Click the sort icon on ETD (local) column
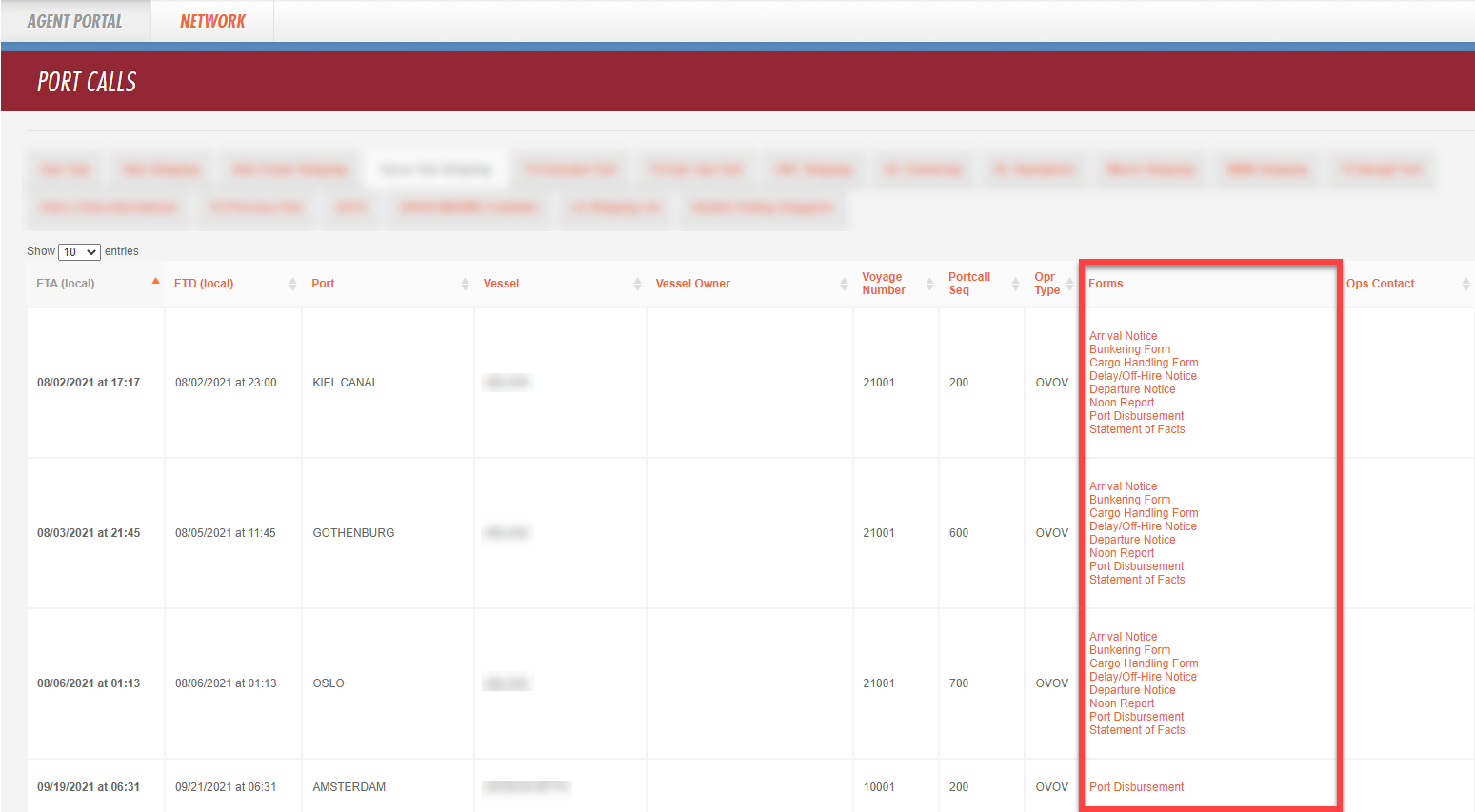The width and height of the screenshot is (1475, 812). point(291,283)
